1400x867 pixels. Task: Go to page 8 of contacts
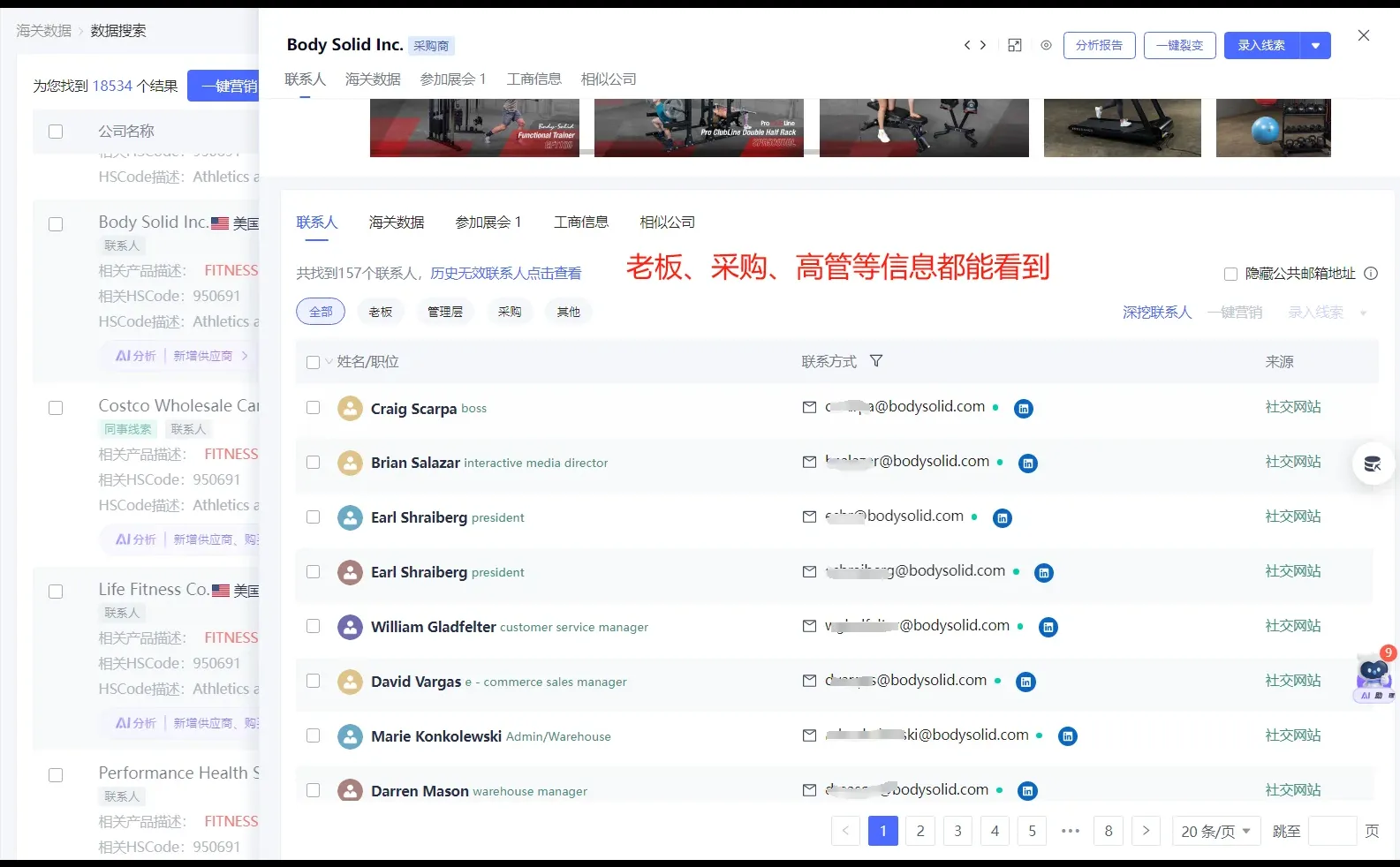point(1109,831)
